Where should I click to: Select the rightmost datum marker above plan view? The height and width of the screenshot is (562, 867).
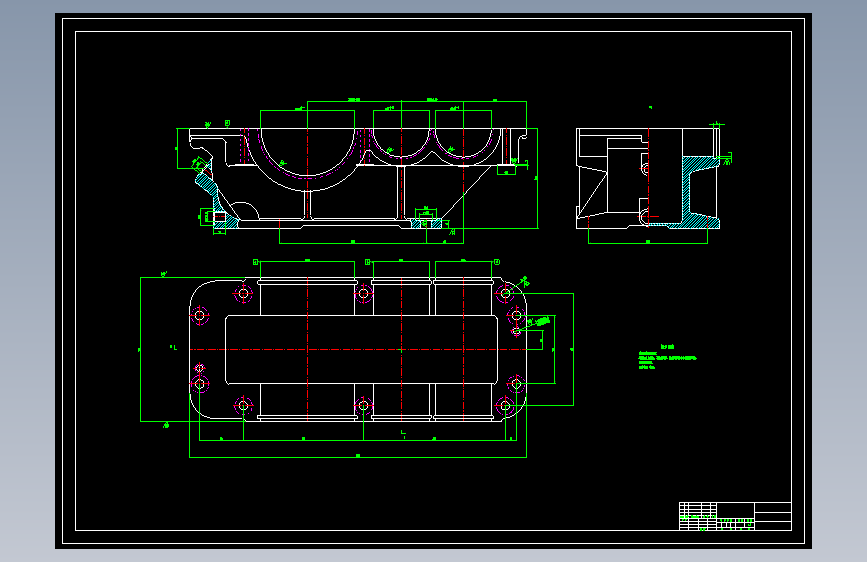pos(497,262)
